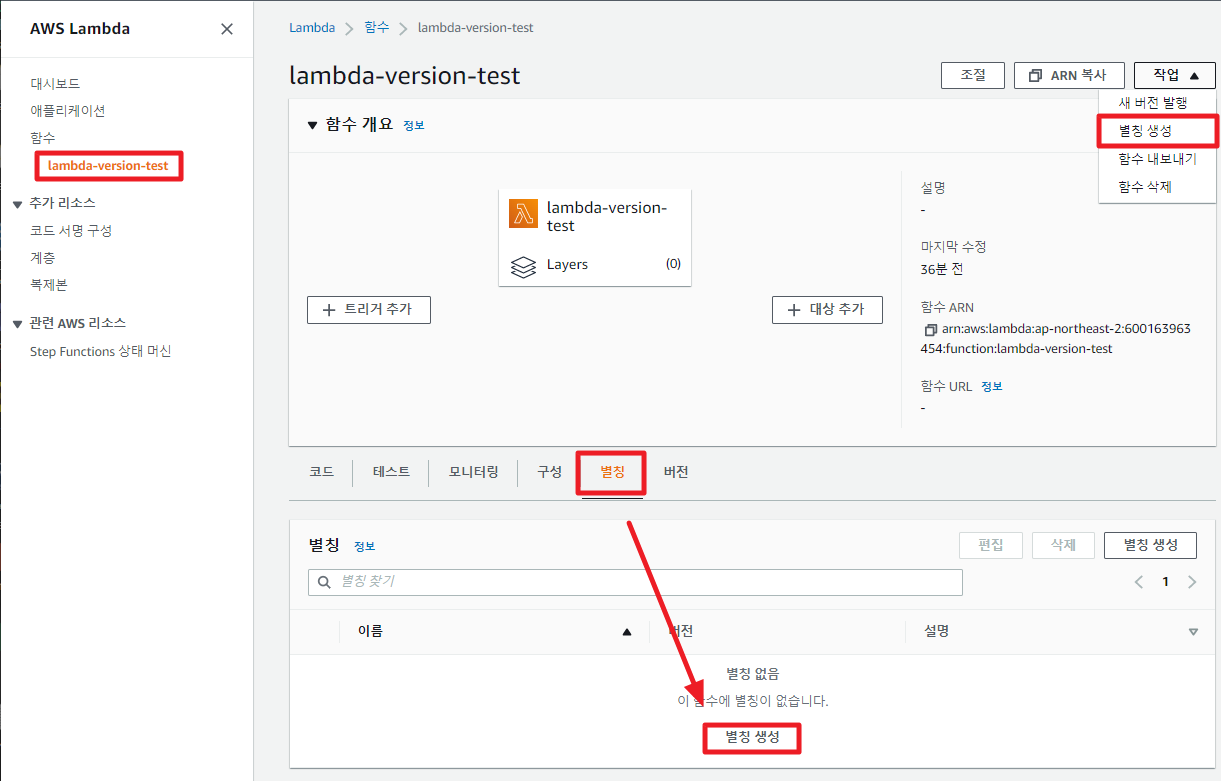Image resolution: width=1221 pixels, height=781 pixels.
Task: Collapse the 함수 개요 section
Action: click(x=312, y=125)
